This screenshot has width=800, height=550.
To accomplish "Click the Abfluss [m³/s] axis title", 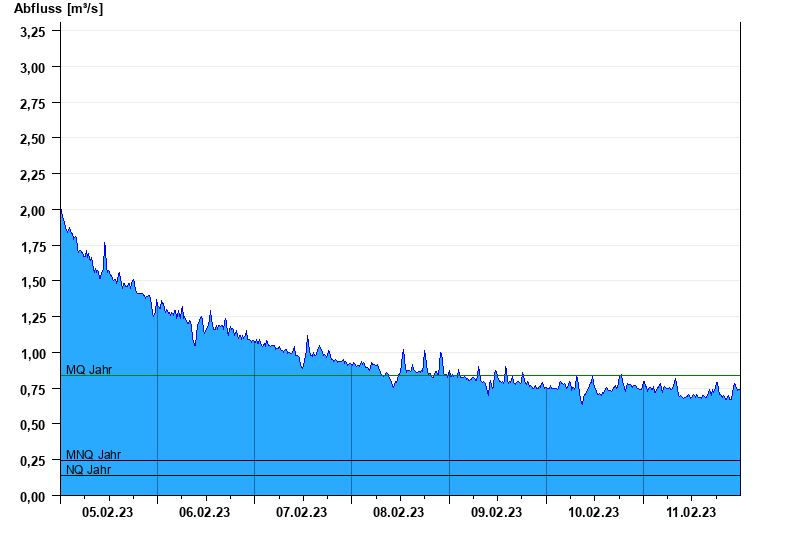I will click(x=59, y=9).
